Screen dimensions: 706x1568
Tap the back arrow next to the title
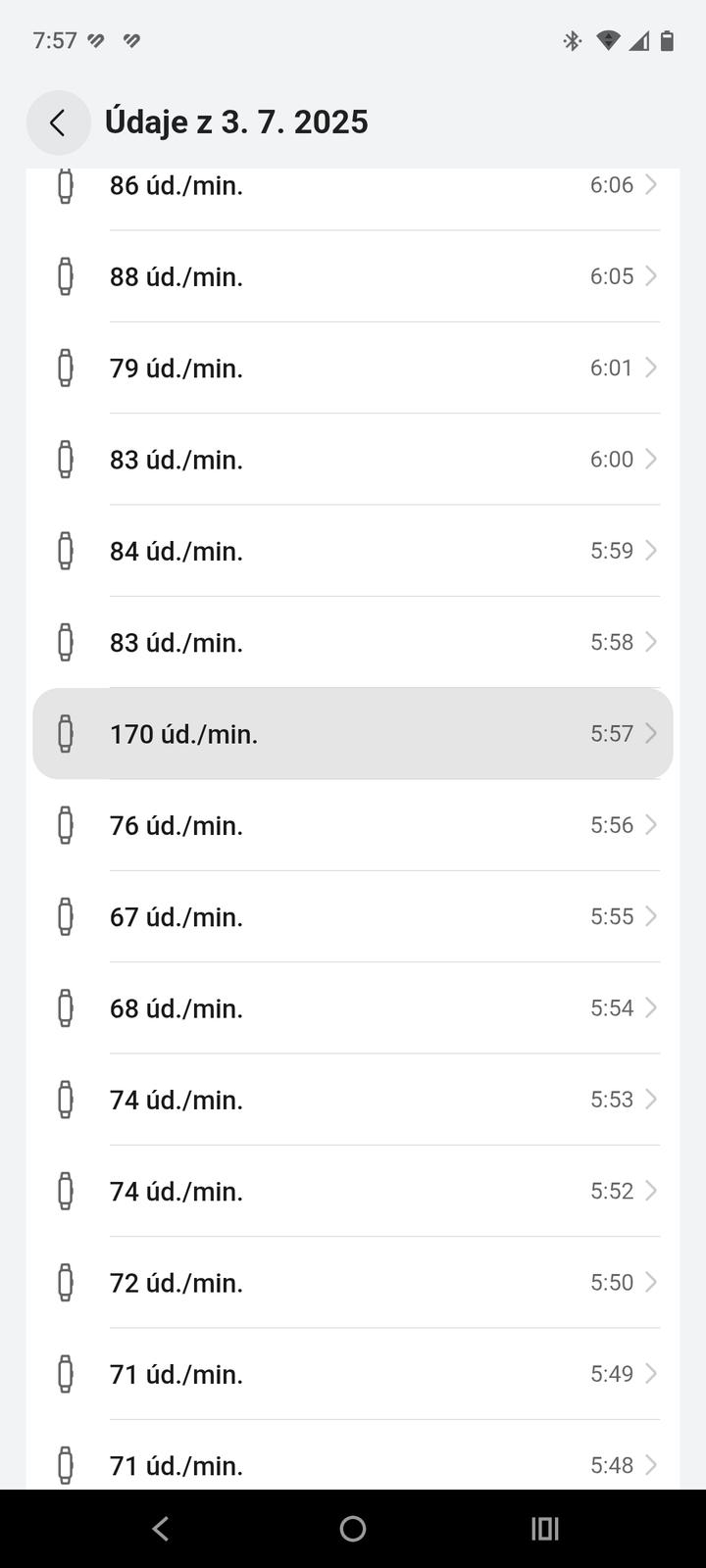pos(58,122)
